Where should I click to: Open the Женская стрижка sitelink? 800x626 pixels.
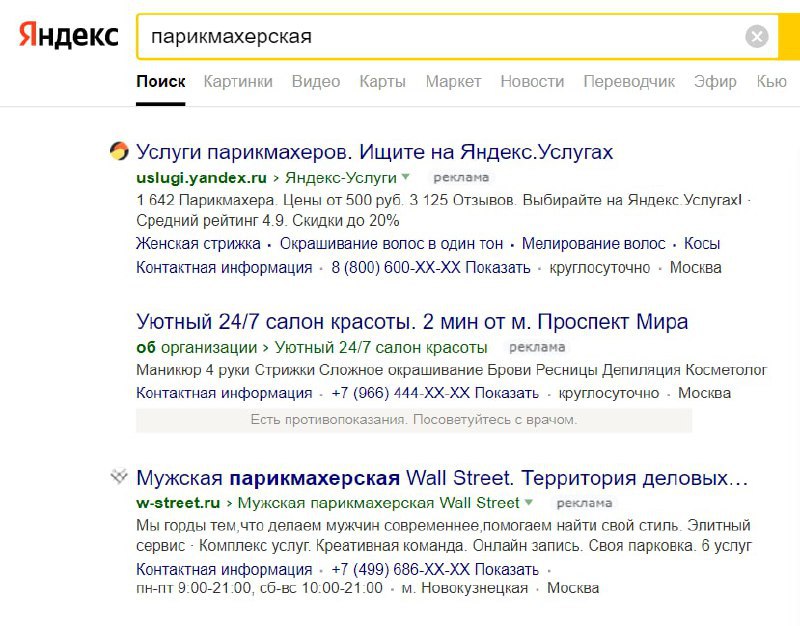pos(198,243)
